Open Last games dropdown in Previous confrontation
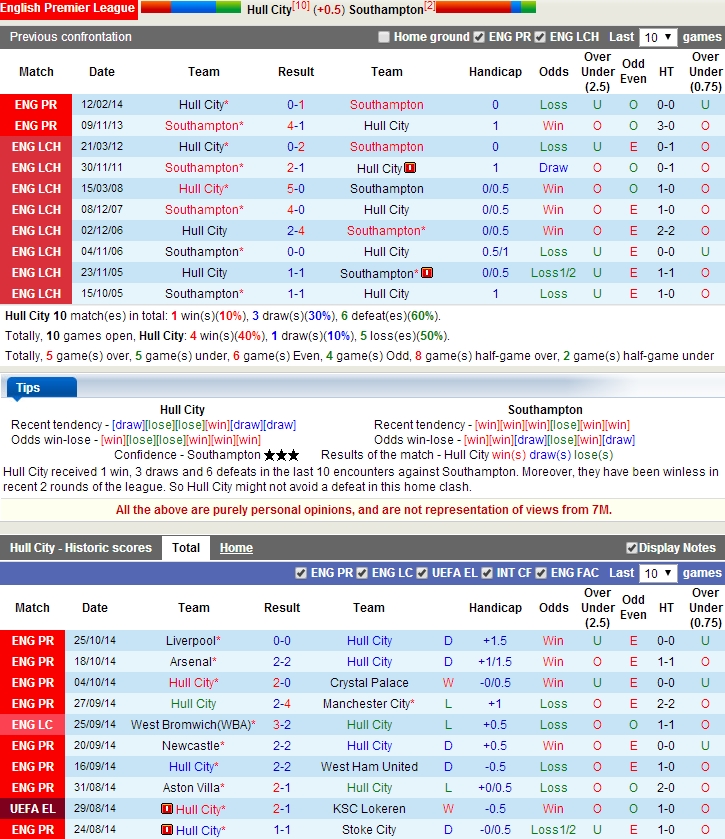This screenshot has width=725, height=839. click(x=658, y=37)
